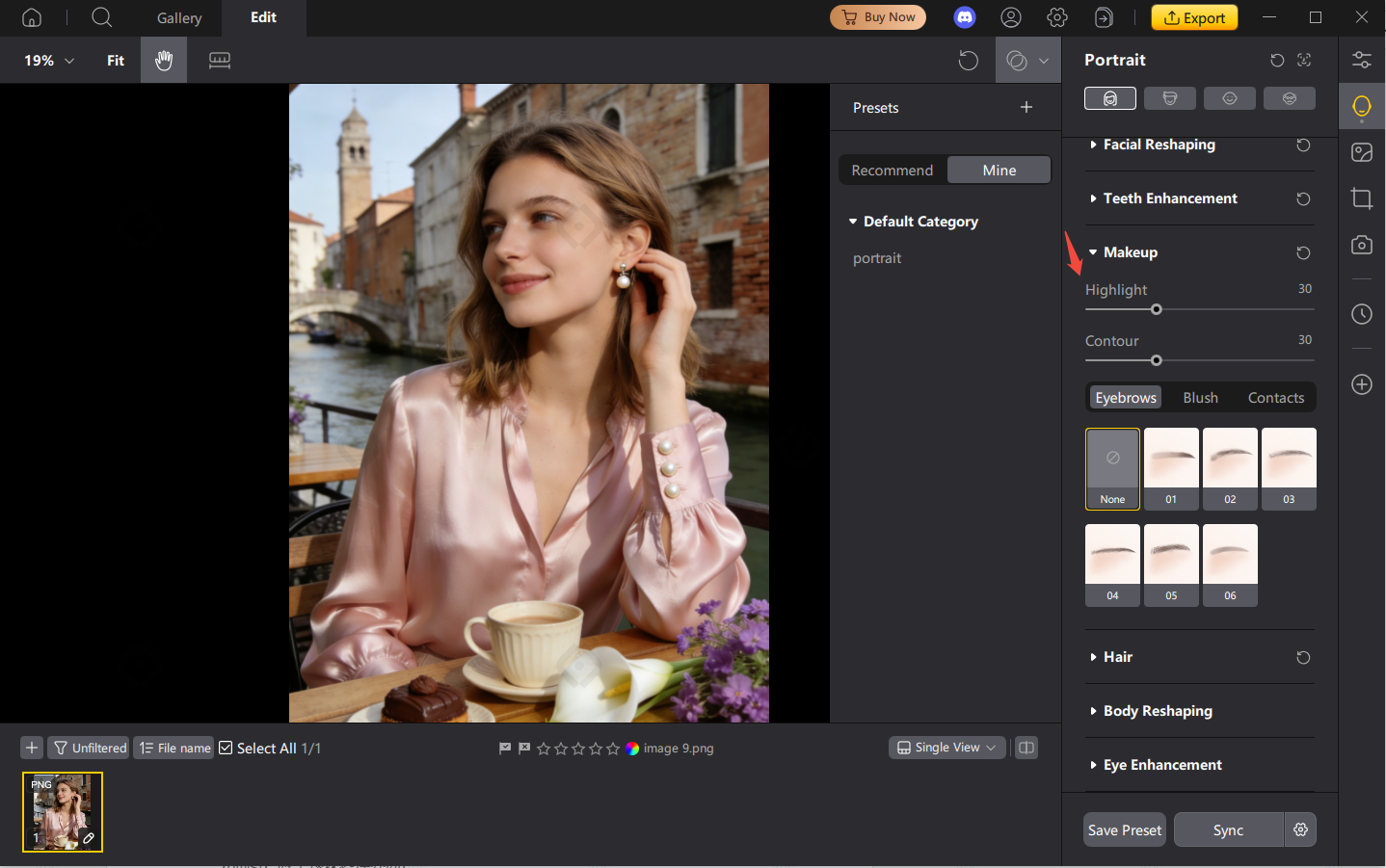1386x868 pixels.
Task: Select the image 9.png thumbnail in the filmstrip
Action: (62, 811)
